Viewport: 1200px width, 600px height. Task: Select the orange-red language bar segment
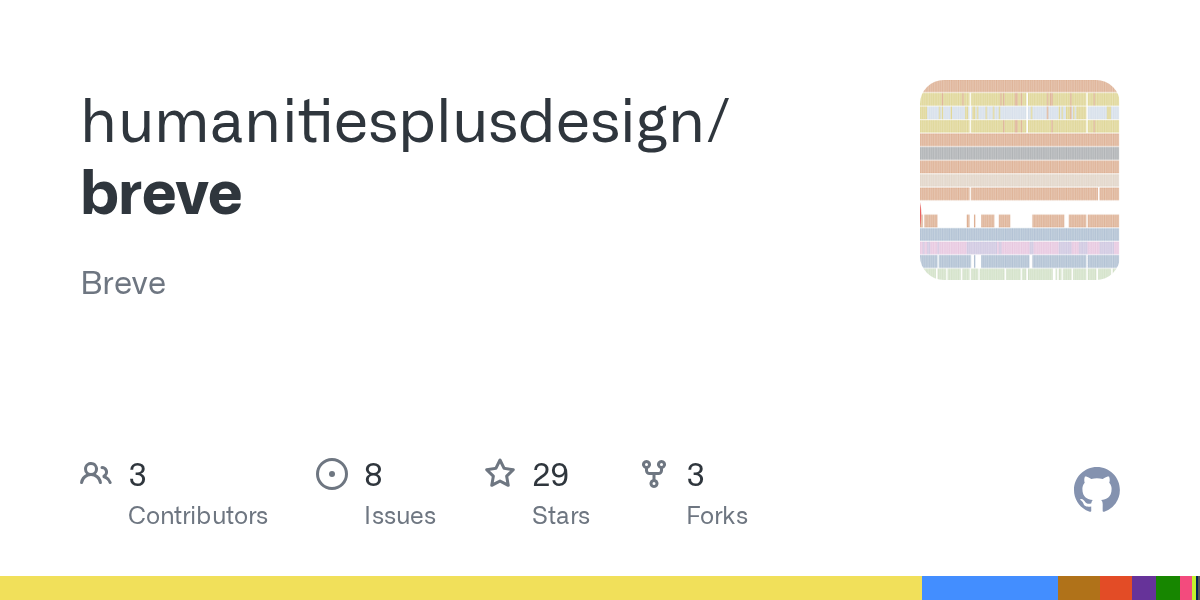coord(1116,588)
